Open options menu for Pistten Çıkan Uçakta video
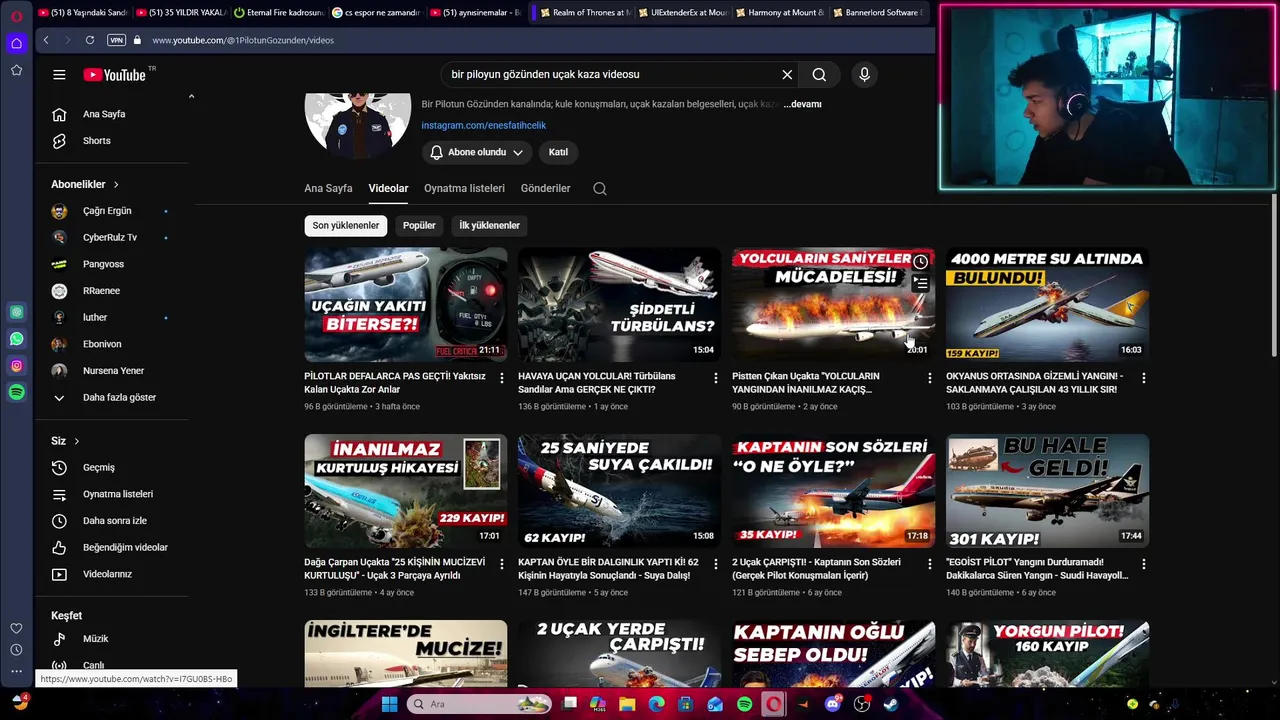The width and height of the screenshot is (1280, 720). click(930, 378)
